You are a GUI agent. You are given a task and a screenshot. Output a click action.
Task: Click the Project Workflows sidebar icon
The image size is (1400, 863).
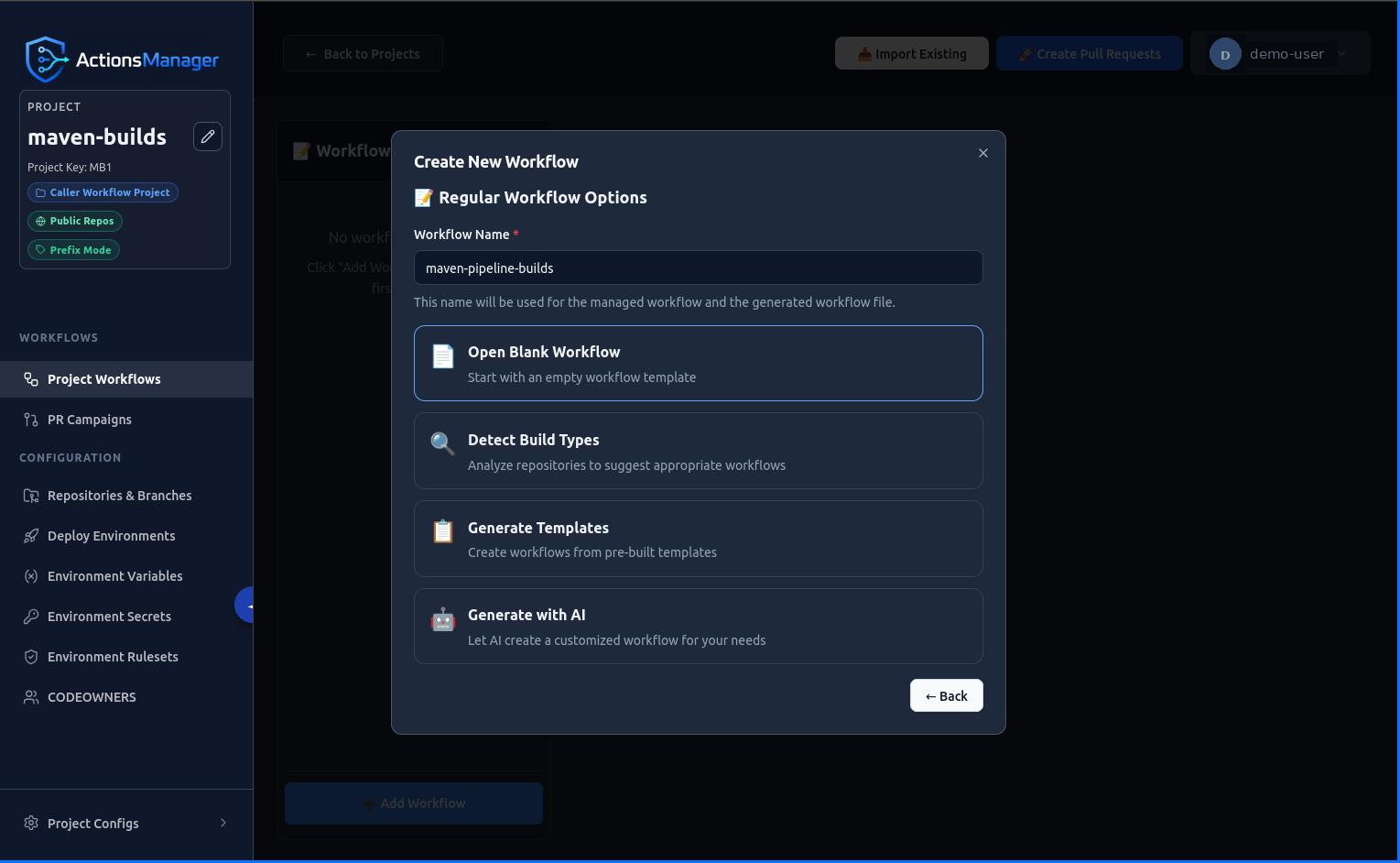(31, 379)
